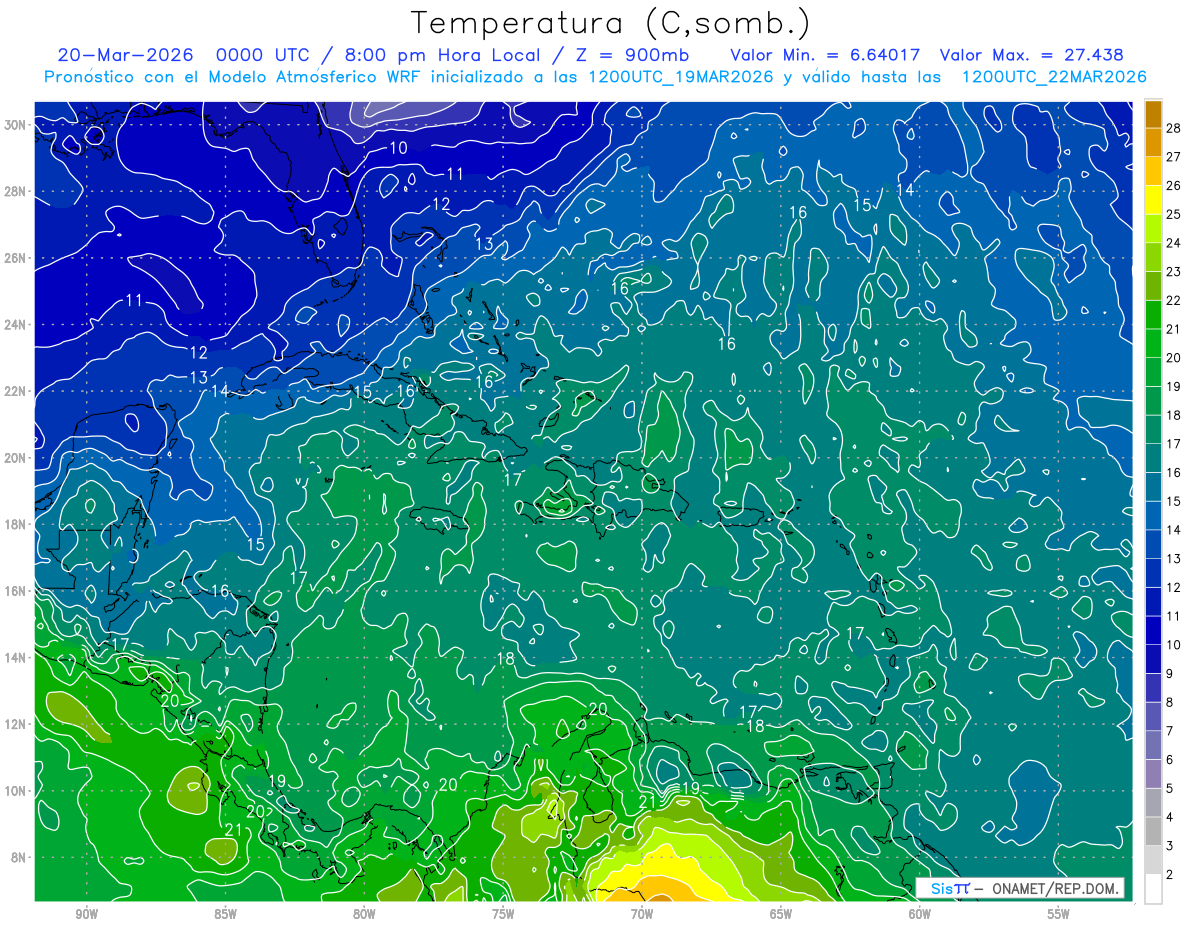
Task: Click the legend value 20 label
Action: [x=1173, y=358]
